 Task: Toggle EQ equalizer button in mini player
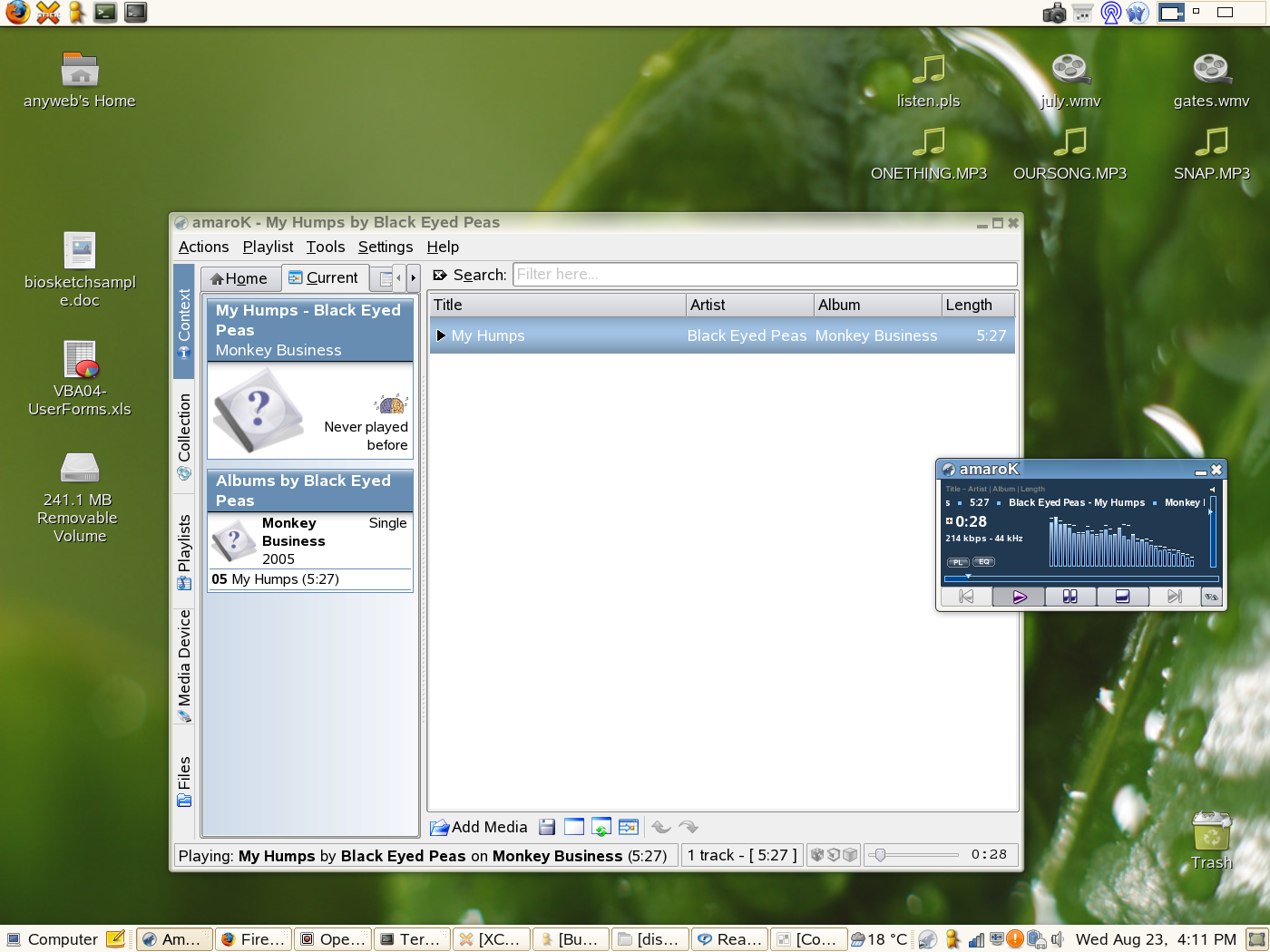tap(984, 562)
